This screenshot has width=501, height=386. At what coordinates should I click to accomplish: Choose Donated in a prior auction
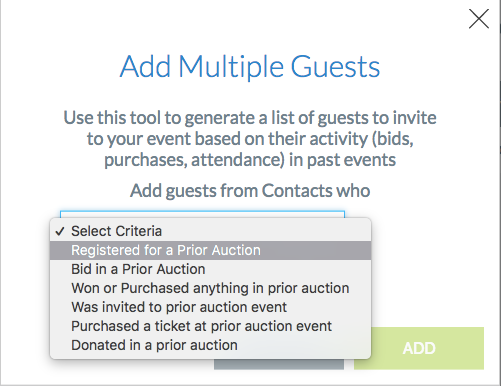(210, 345)
